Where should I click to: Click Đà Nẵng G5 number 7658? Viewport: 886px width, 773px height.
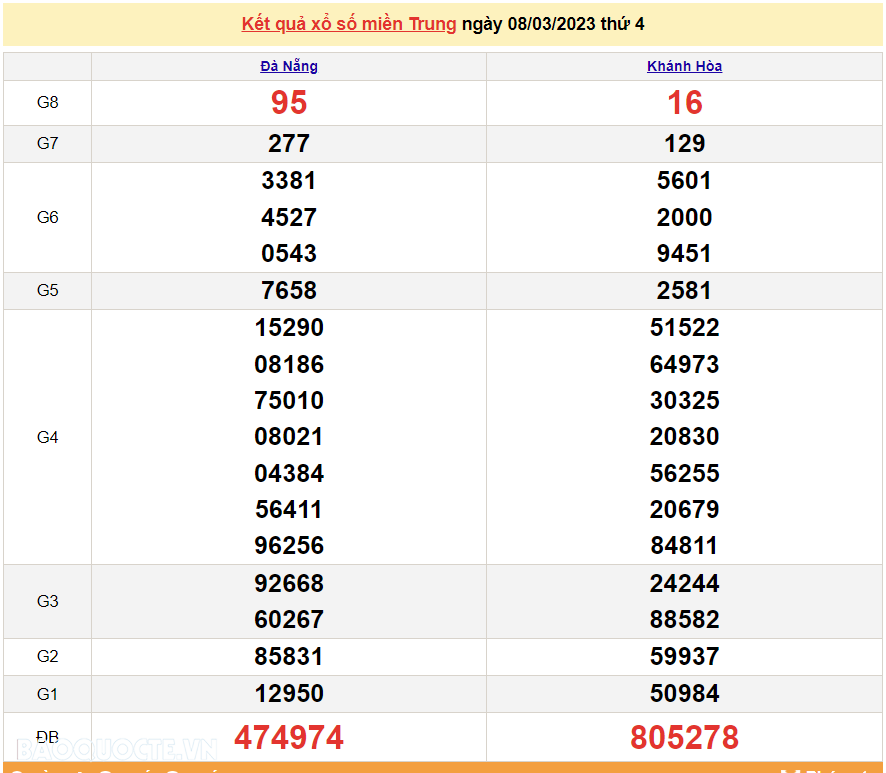coord(289,291)
